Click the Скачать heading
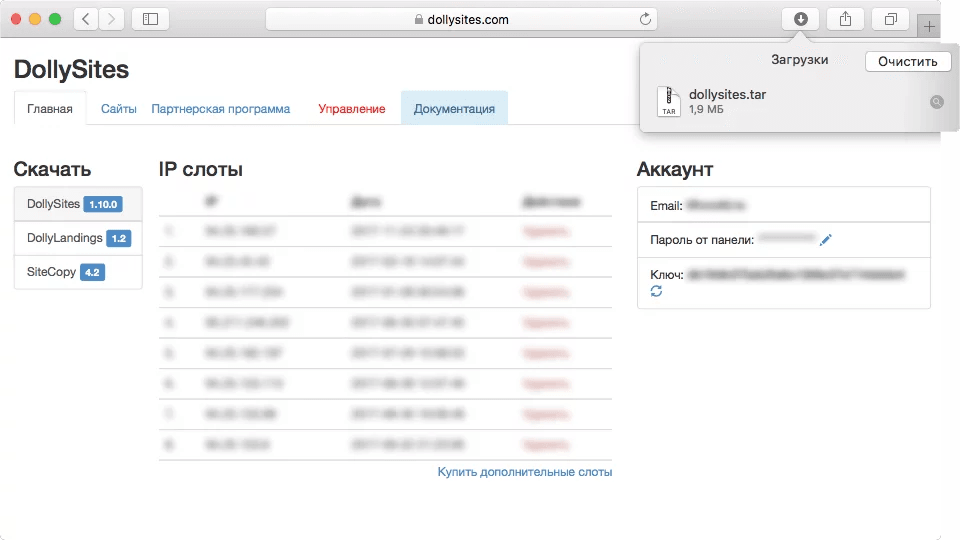The height and width of the screenshot is (540, 960). pos(53,169)
